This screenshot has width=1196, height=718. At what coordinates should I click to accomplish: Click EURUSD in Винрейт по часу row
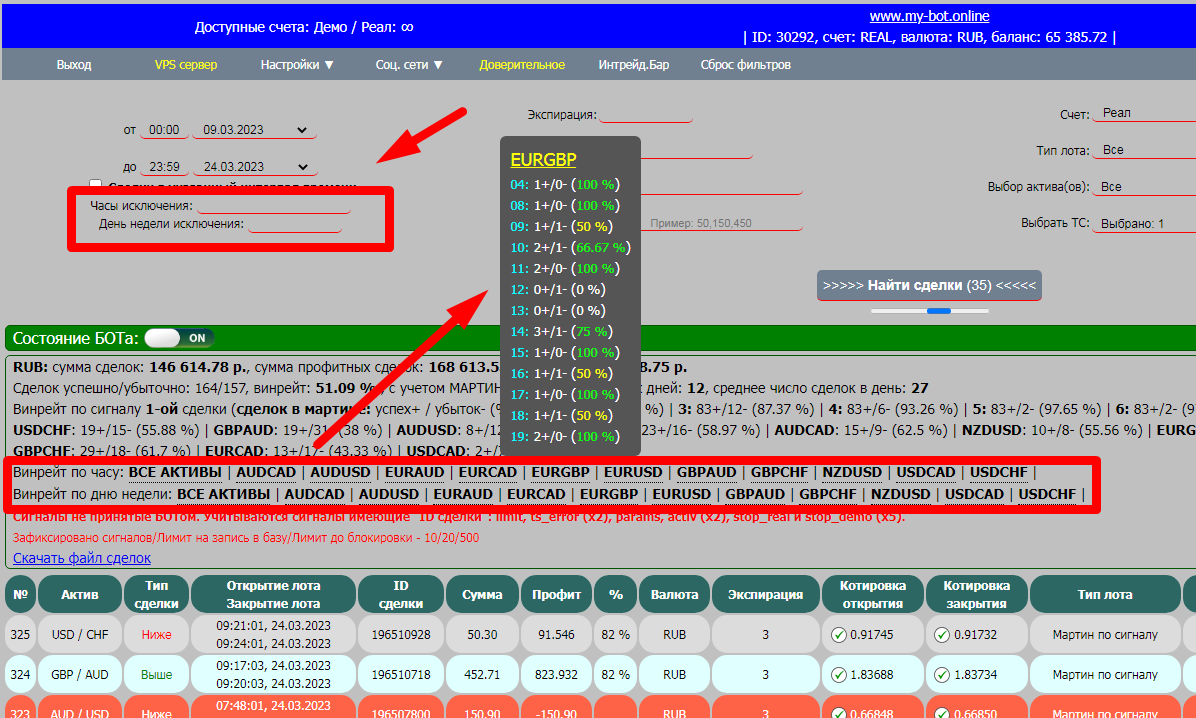pos(633,472)
